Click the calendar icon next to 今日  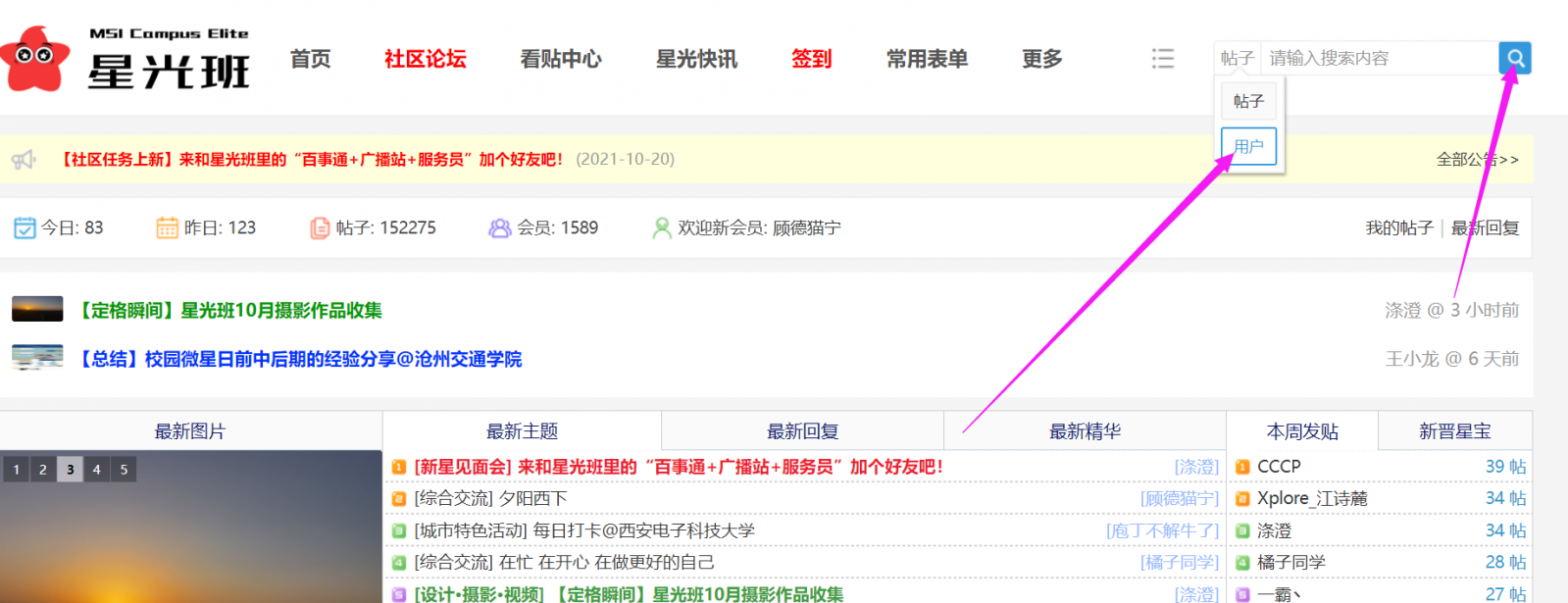25,227
